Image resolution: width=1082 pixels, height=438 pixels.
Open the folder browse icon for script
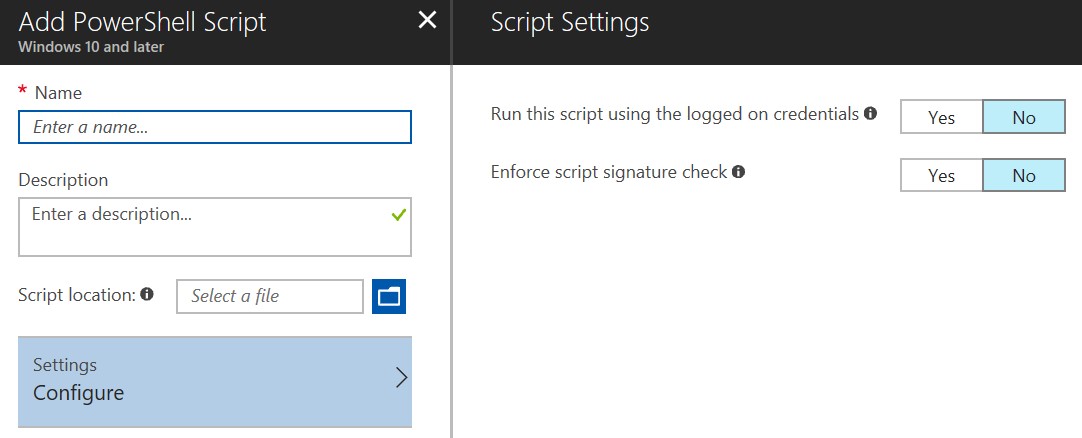[x=389, y=296]
